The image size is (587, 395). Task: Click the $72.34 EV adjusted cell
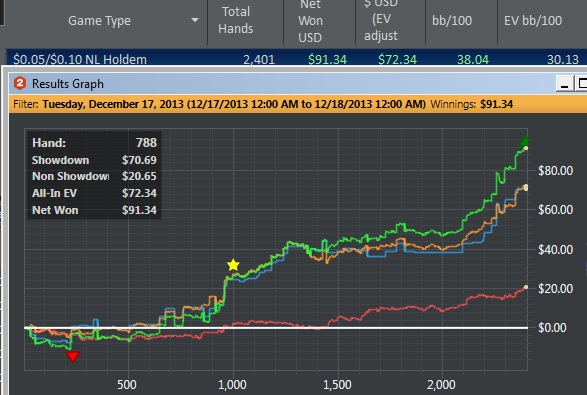[x=397, y=59]
